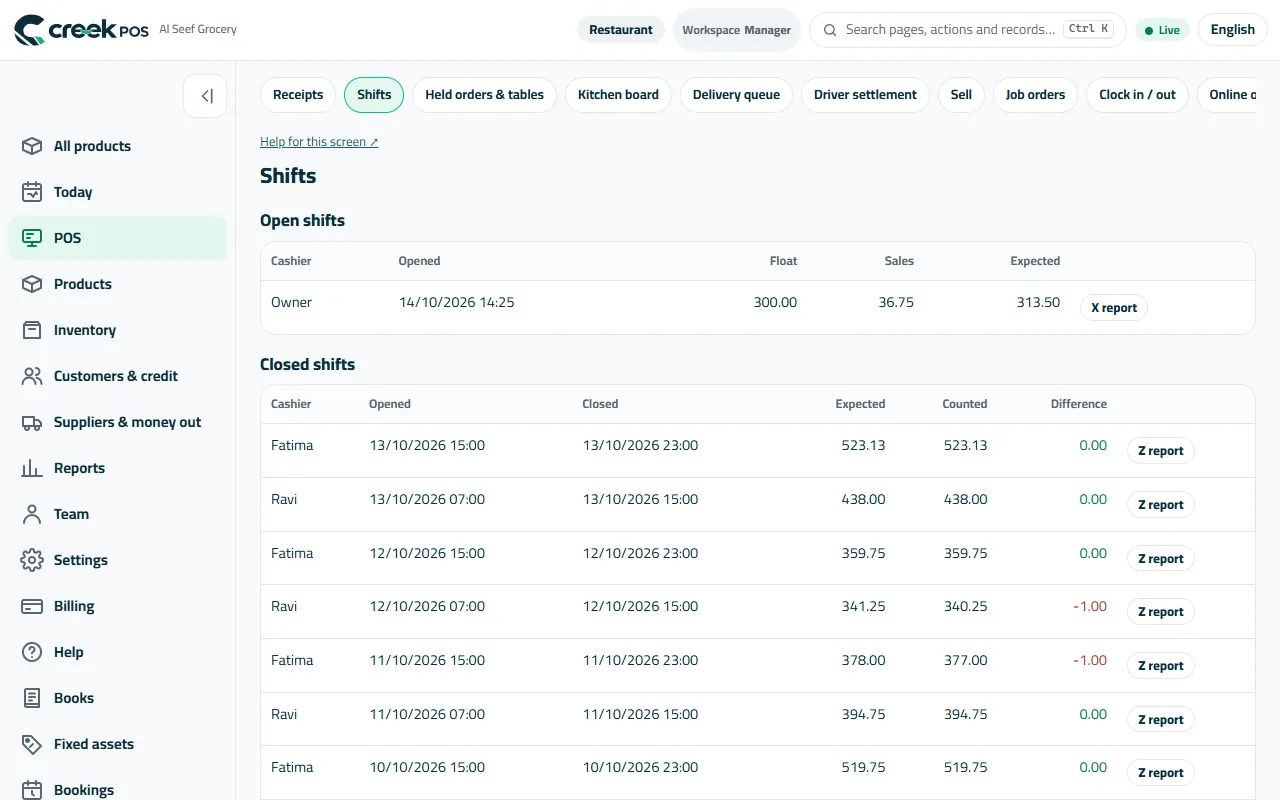
Task: Select the Reports bar chart icon
Action: tap(32, 468)
